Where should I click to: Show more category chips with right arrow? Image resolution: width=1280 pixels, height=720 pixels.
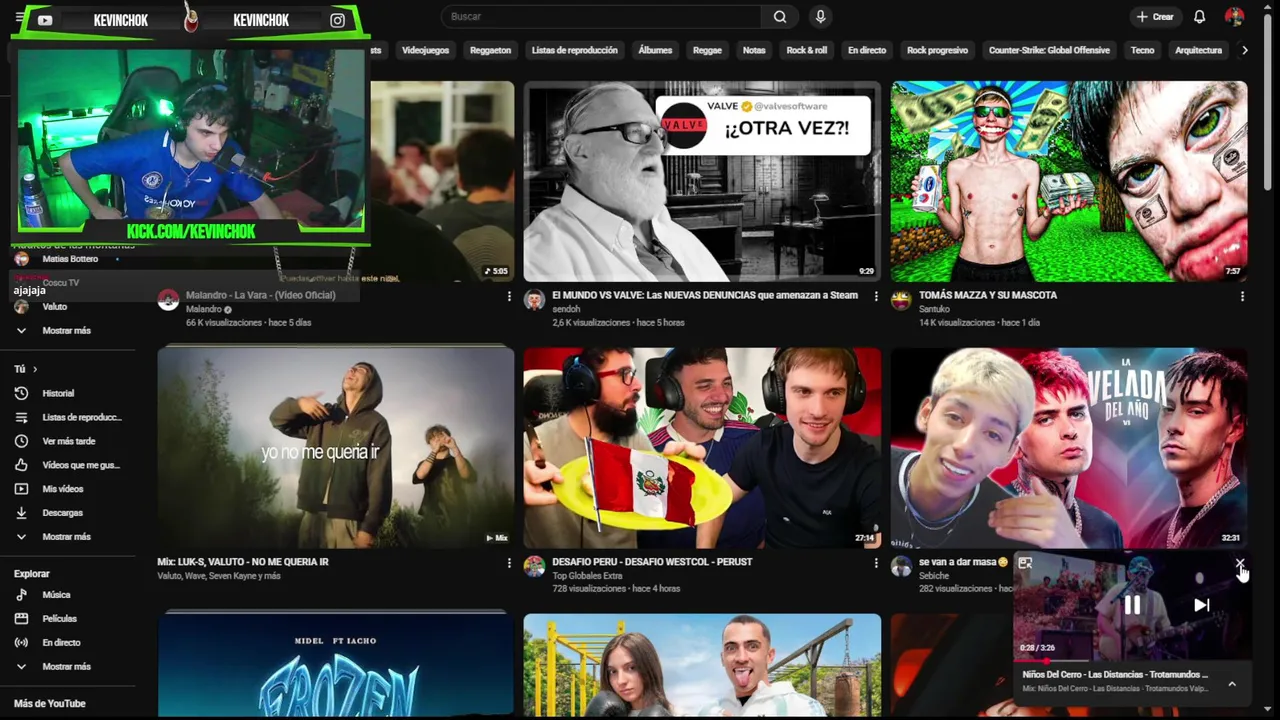tap(1244, 50)
